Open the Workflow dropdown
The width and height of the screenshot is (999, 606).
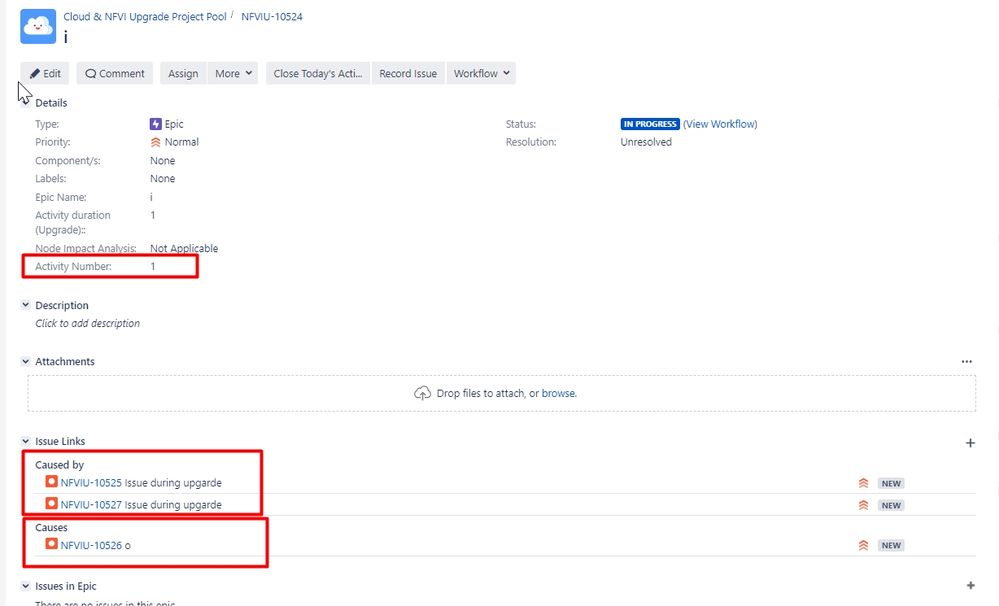tap(482, 73)
